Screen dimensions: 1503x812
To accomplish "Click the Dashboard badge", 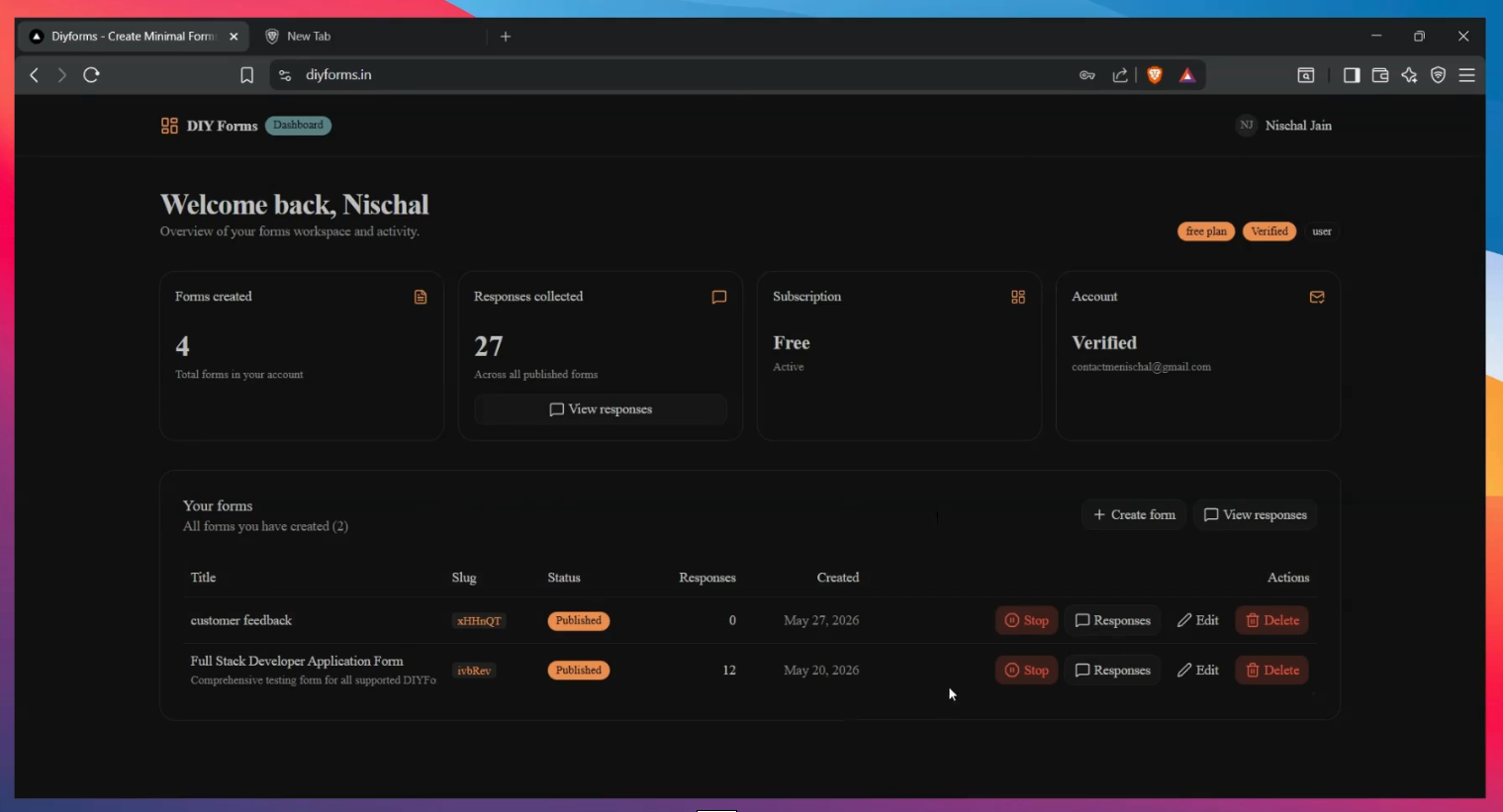I will click(298, 126).
